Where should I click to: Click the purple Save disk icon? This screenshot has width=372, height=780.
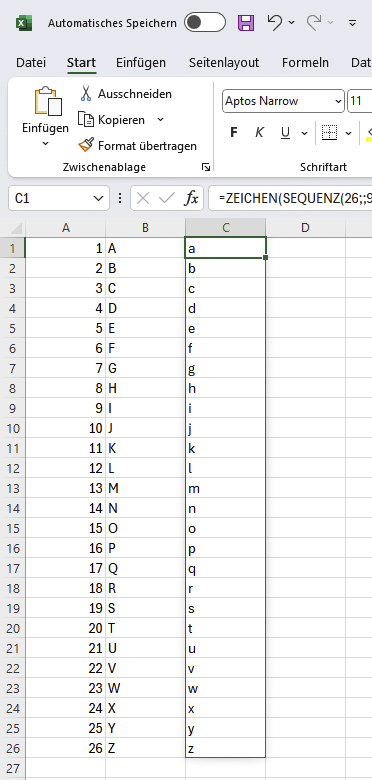(246, 23)
